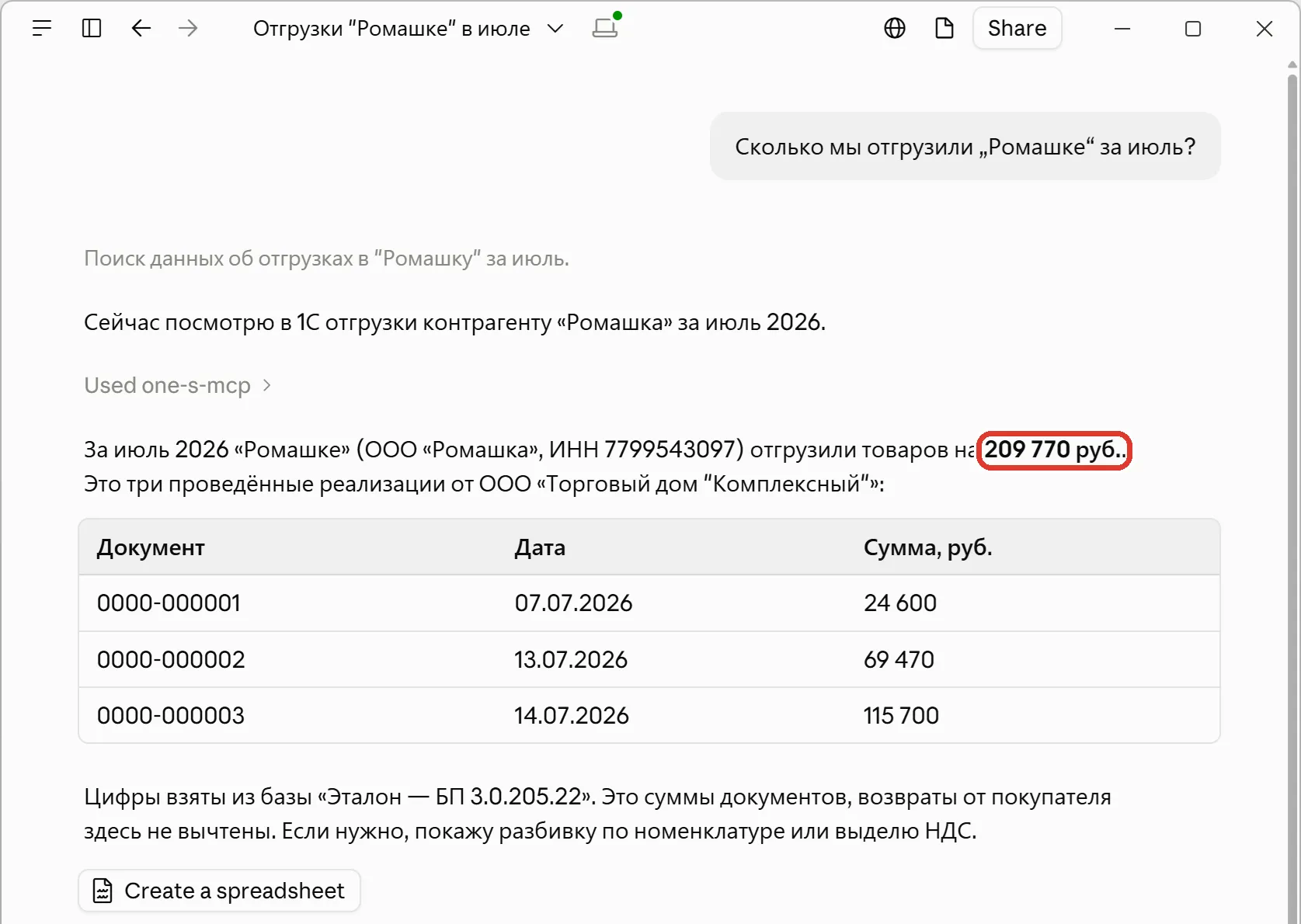Screen dimensions: 1301x924
Task: Click the globe icon in header
Action: point(895,29)
